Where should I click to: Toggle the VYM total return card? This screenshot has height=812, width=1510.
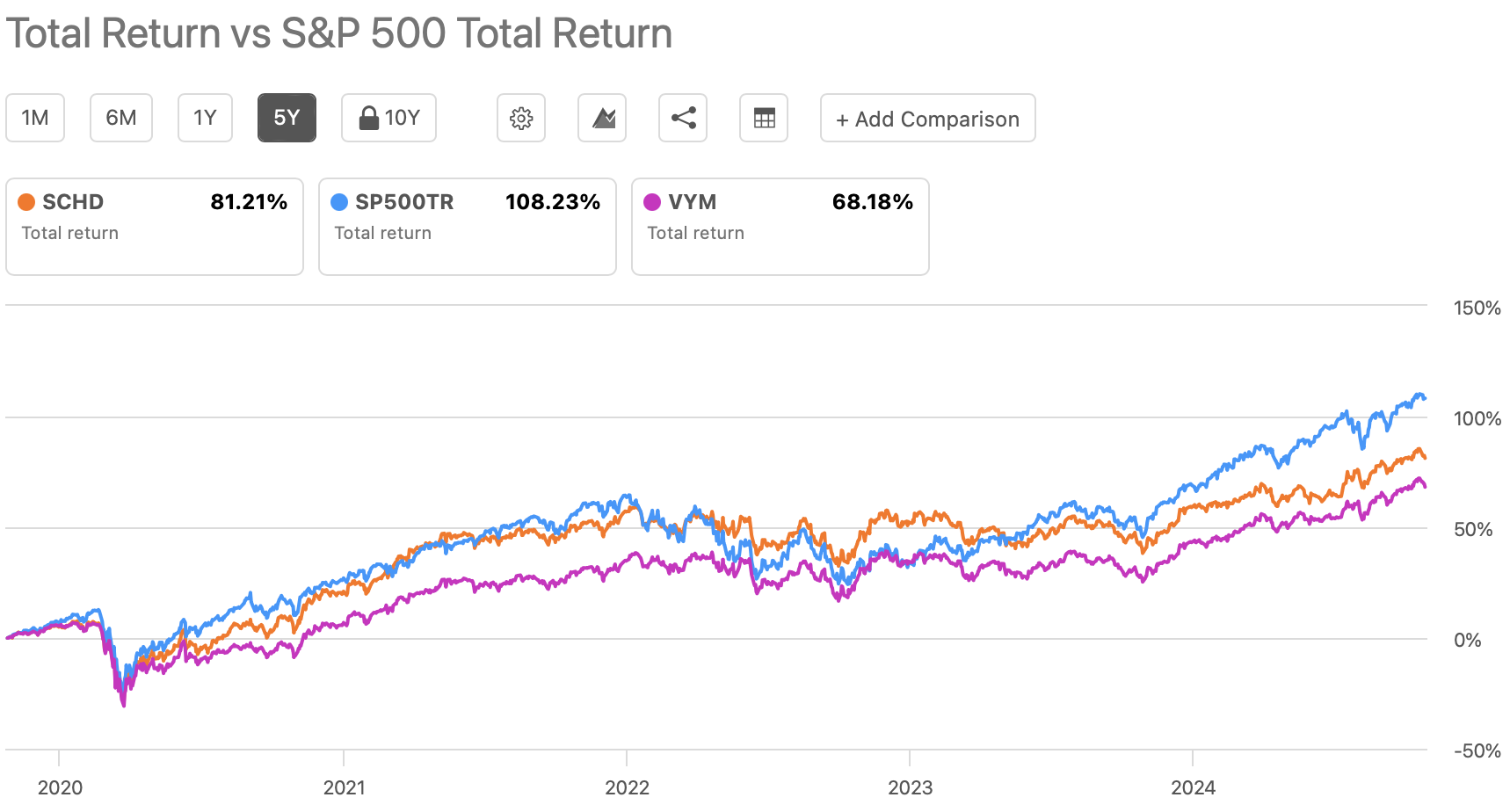(780, 227)
